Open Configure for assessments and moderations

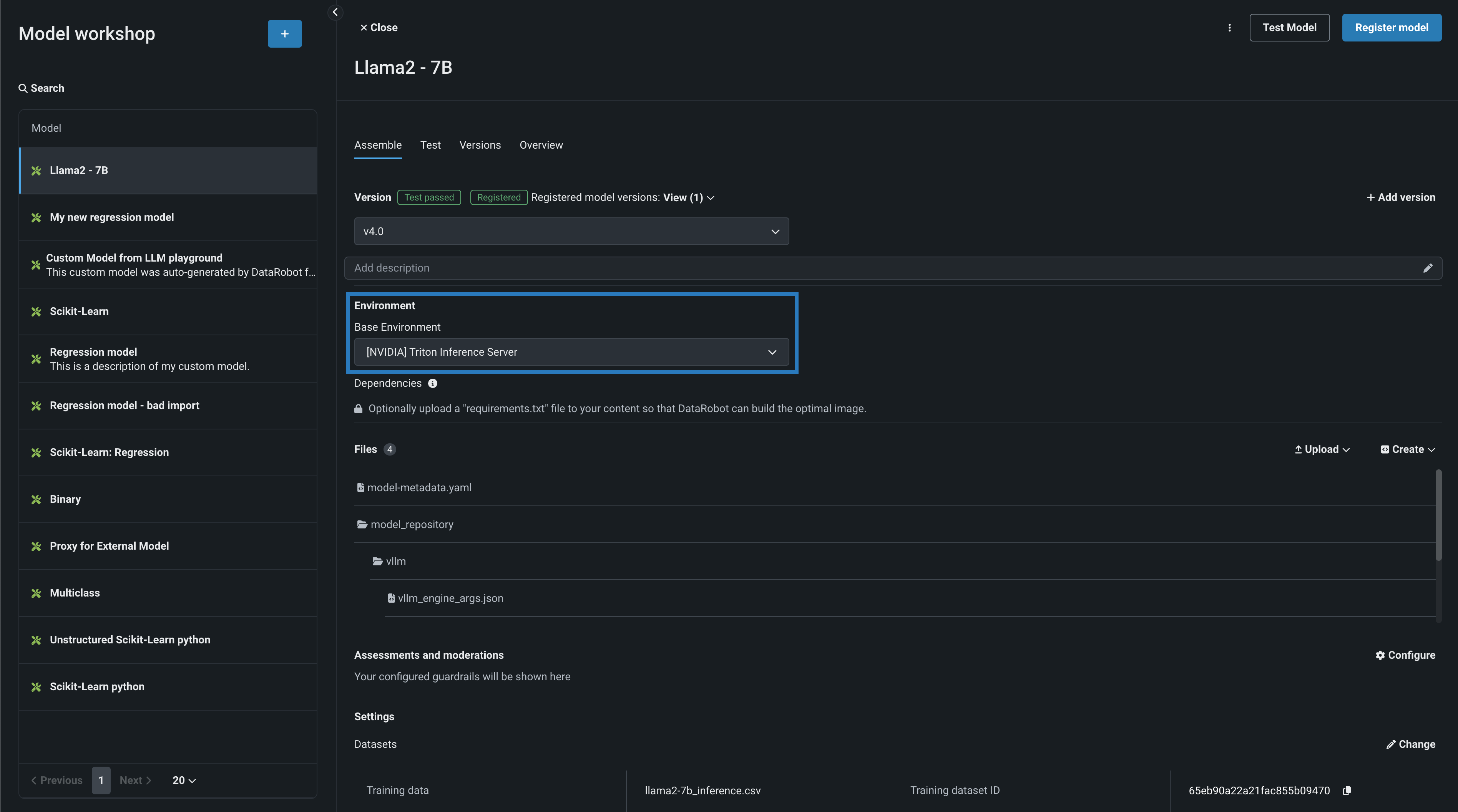click(x=1405, y=655)
